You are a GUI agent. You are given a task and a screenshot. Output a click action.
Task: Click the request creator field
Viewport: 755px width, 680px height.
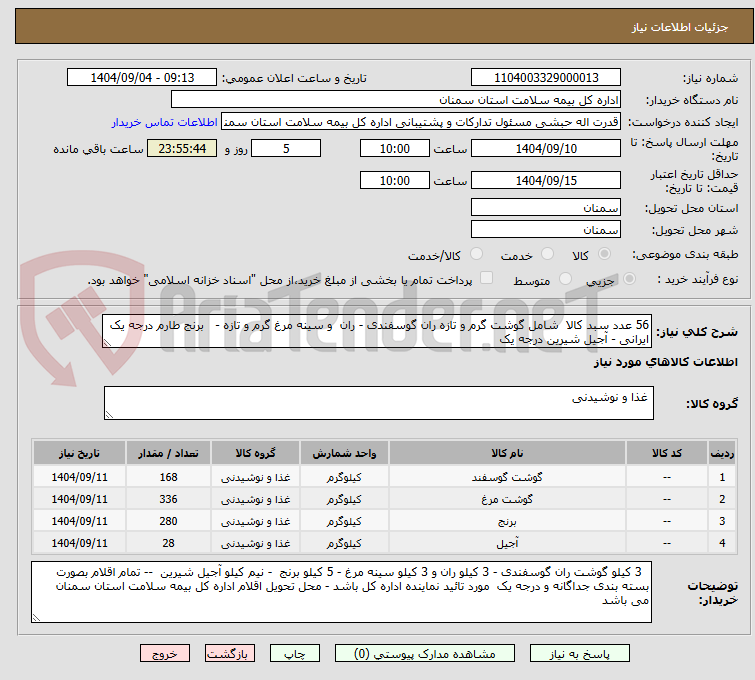coord(421,122)
